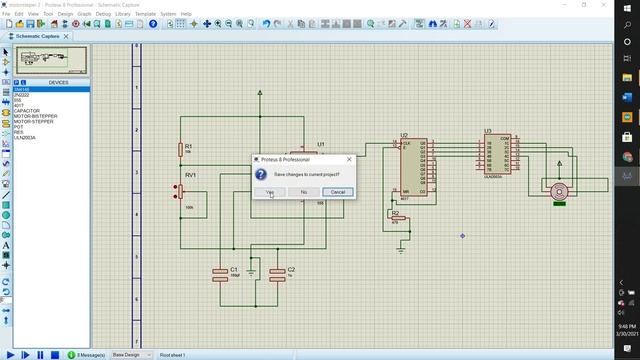Click the Pan/center view cross icon
Viewport: 640px width, 360px height.
(x=207, y=24)
